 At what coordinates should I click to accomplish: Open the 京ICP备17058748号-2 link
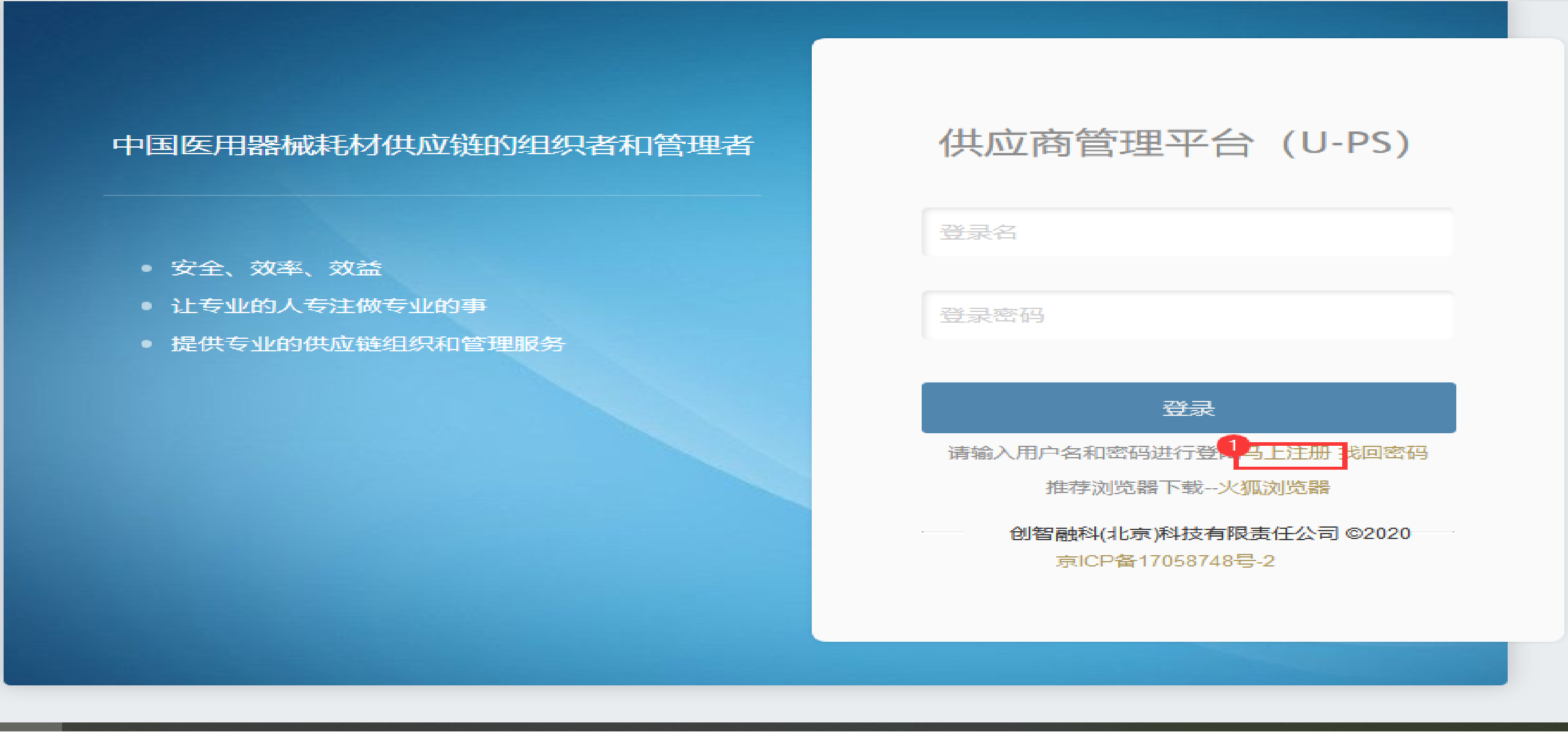(1165, 561)
